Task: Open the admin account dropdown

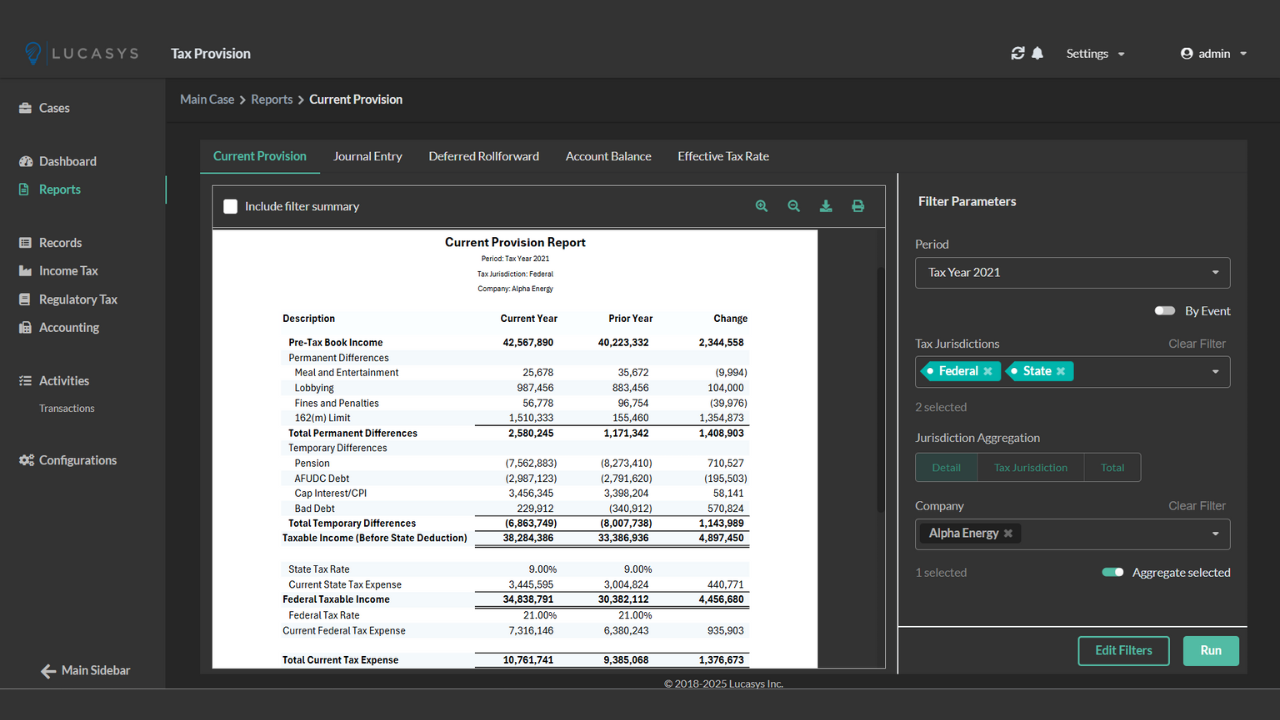Action: 1213,53
